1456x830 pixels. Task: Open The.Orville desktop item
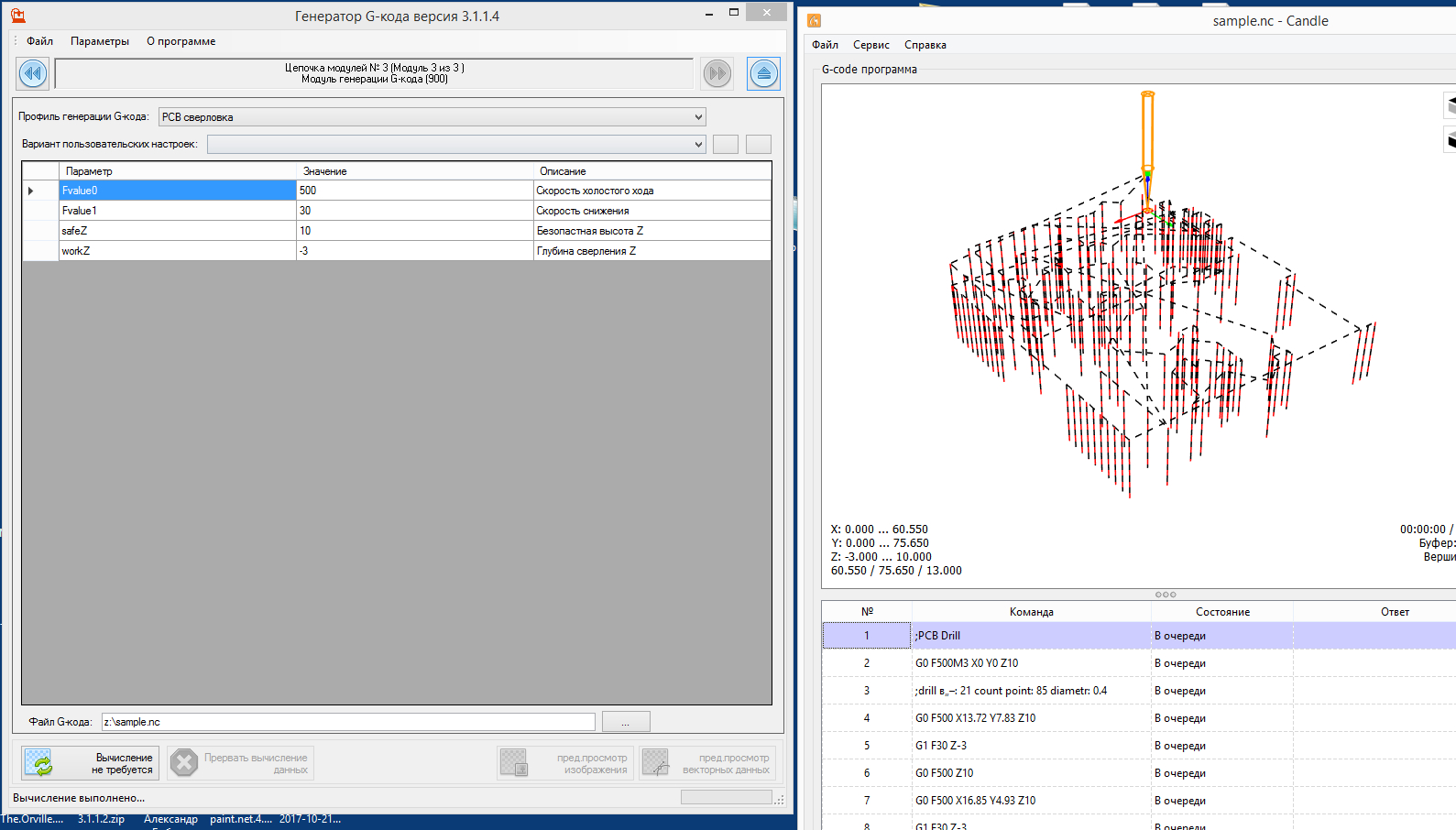pos(32,819)
